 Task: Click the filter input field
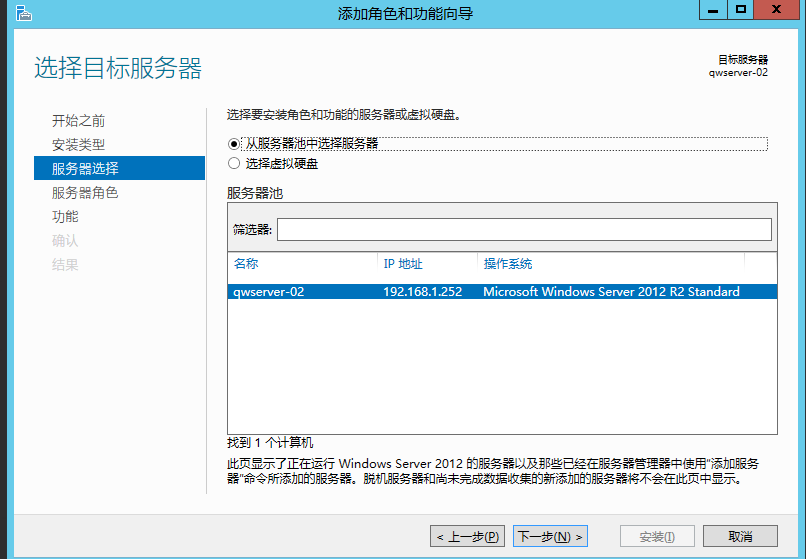(x=524, y=229)
